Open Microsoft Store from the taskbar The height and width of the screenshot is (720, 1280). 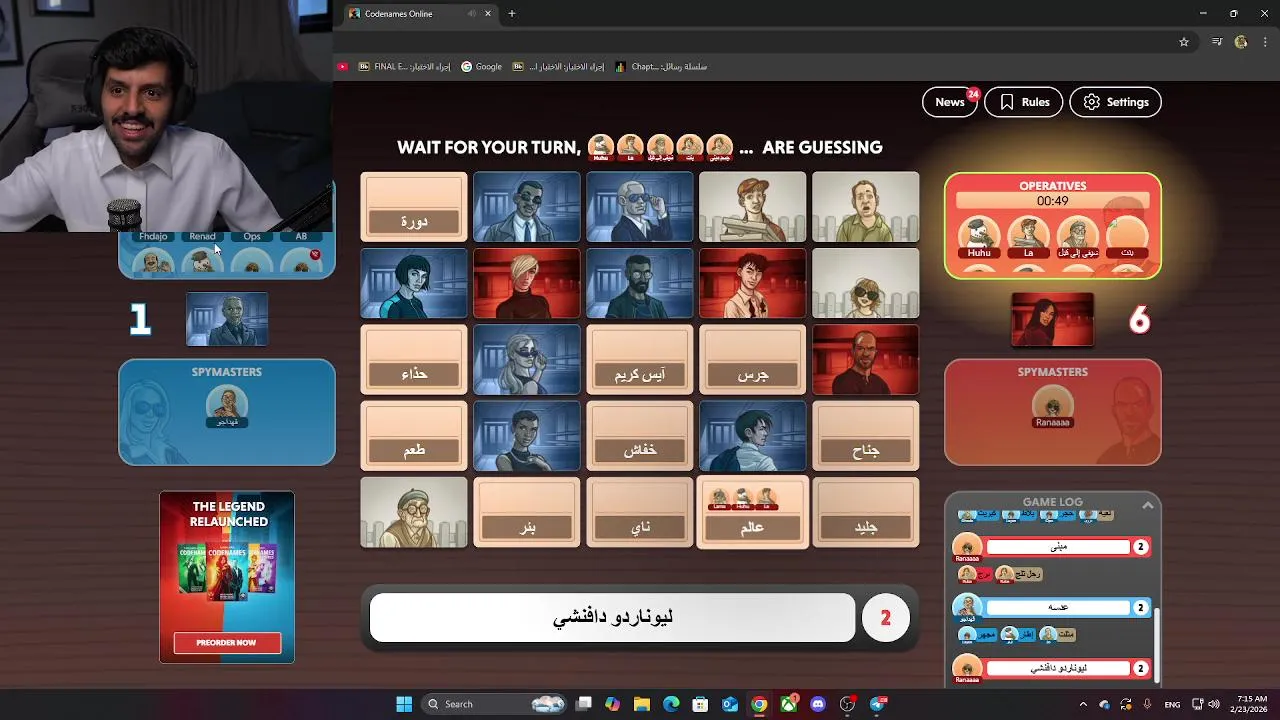701,704
